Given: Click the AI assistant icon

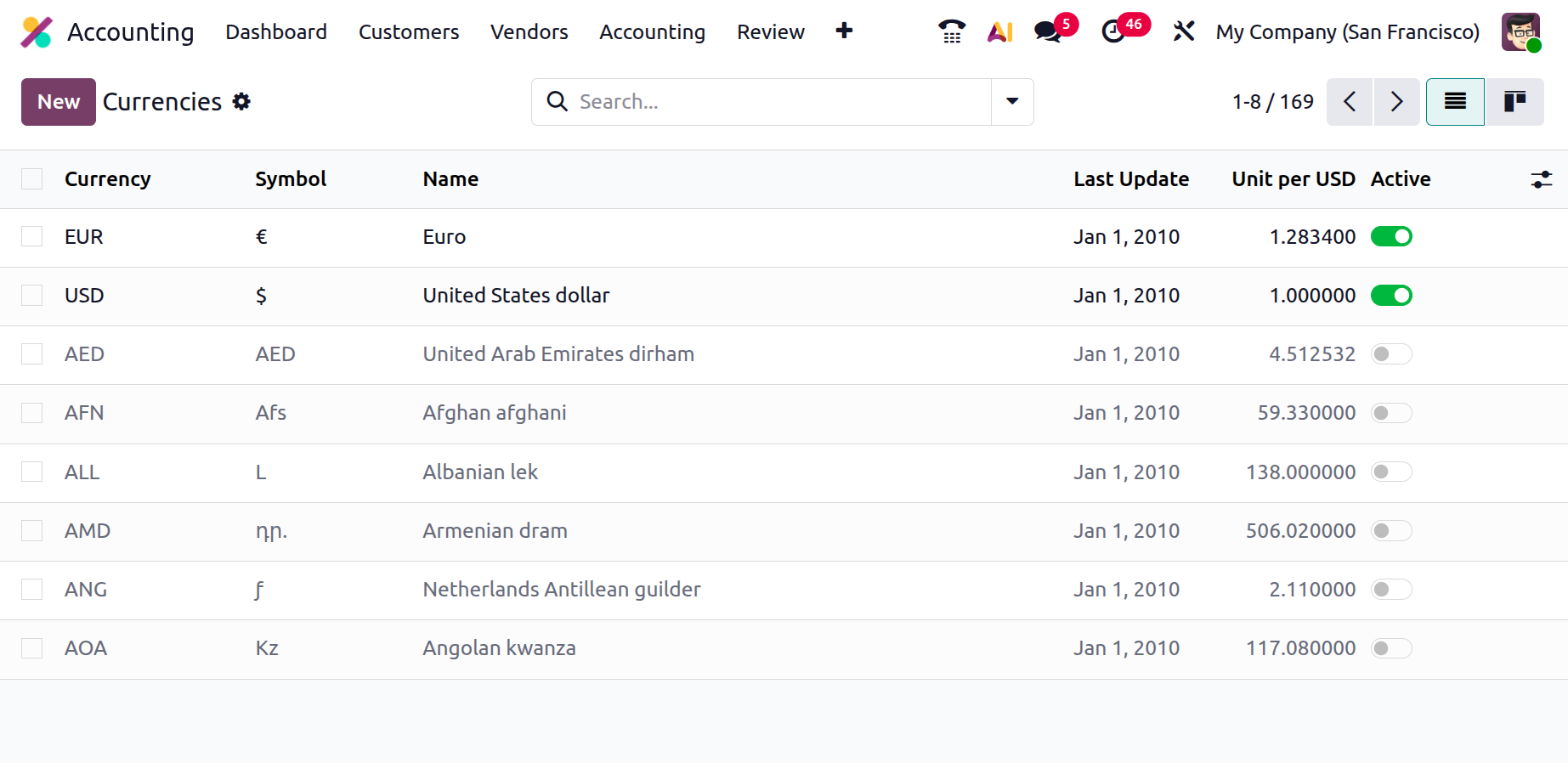Looking at the screenshot, I should coord(999,32).
